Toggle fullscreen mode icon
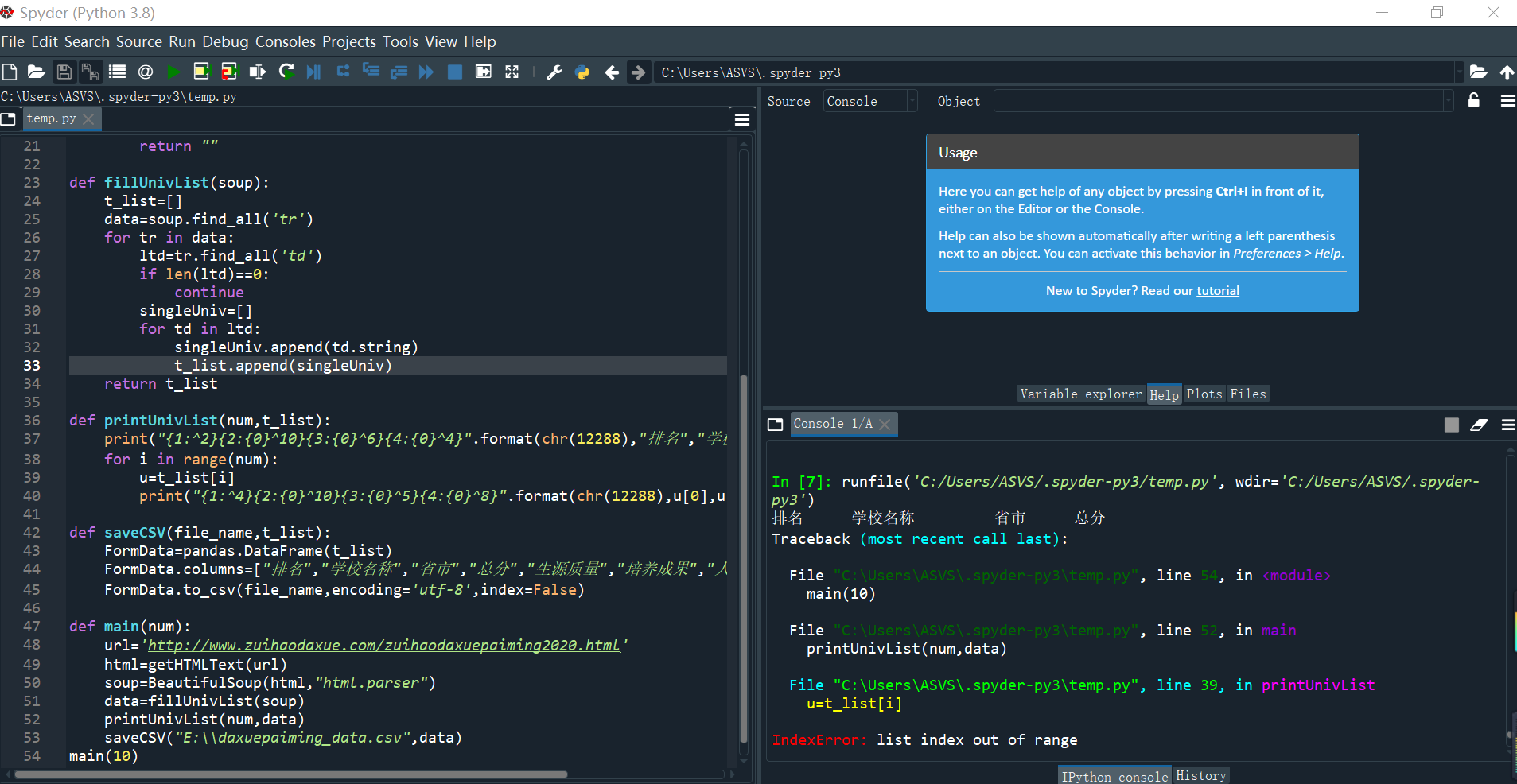 tap(512, 72)
